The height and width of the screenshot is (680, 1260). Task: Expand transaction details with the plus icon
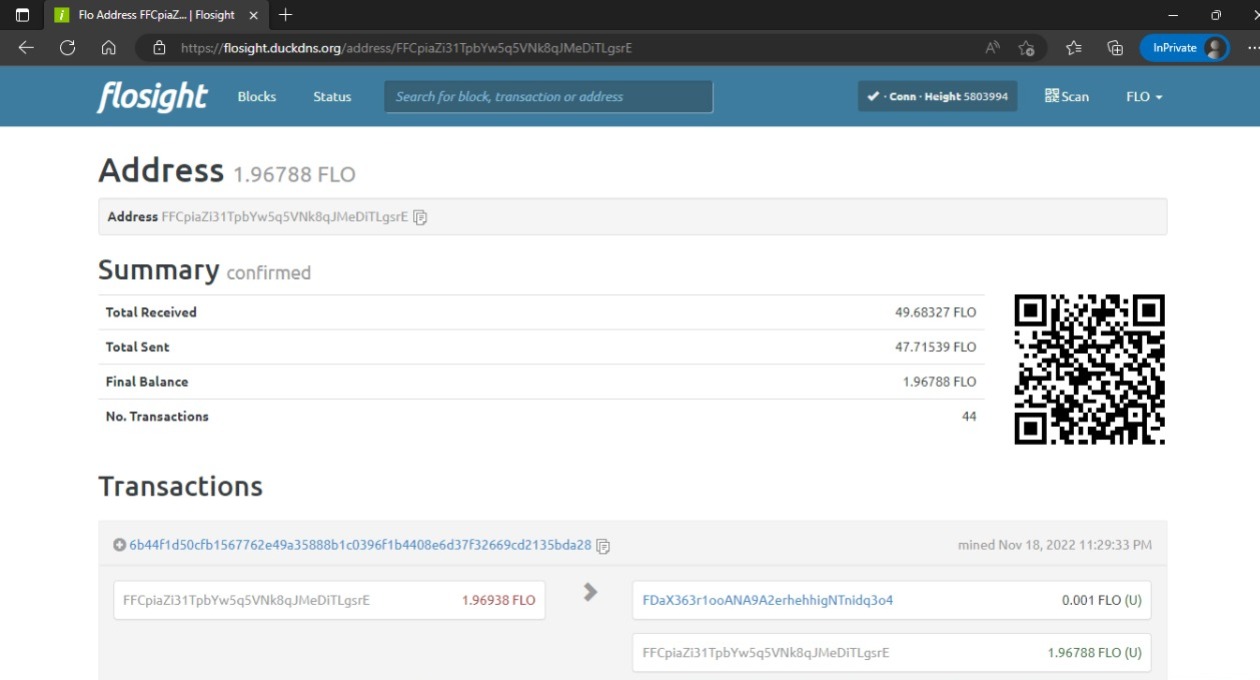click(120, 545)
